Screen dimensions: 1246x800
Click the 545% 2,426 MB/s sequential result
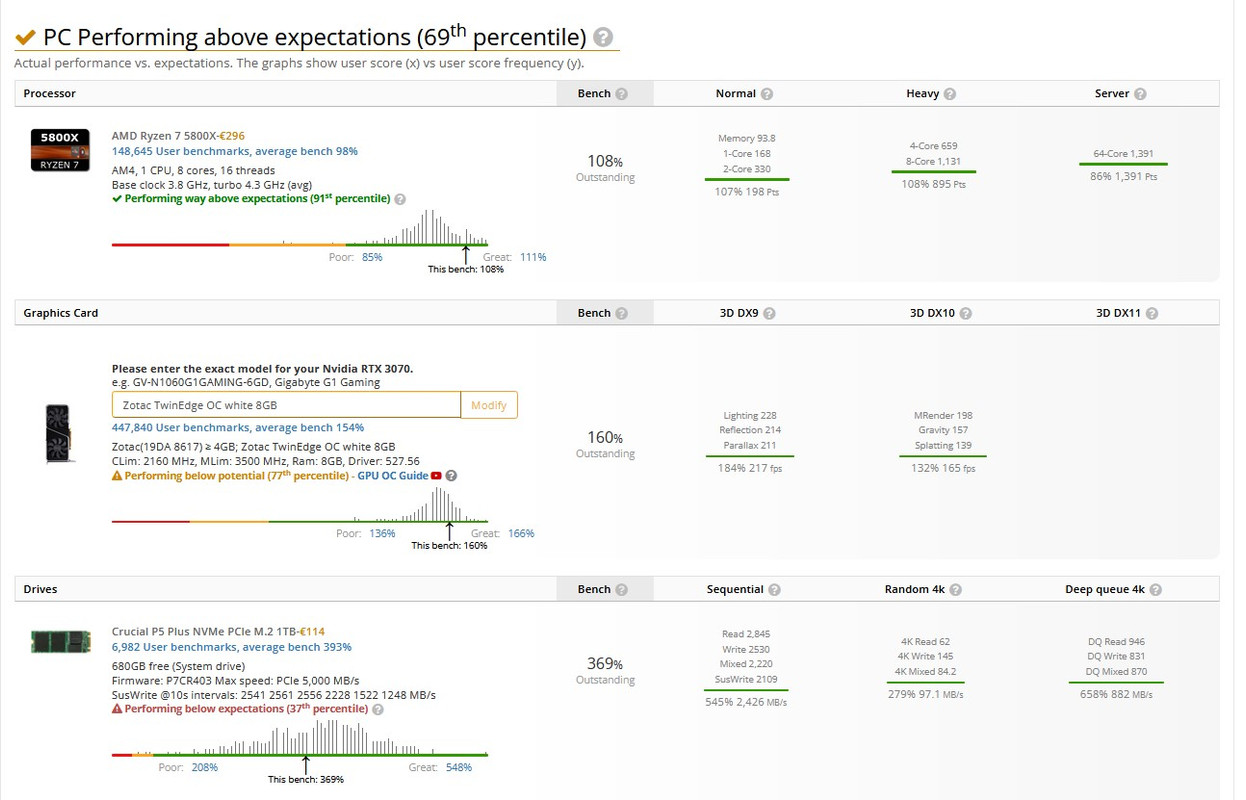click(746, 702)
